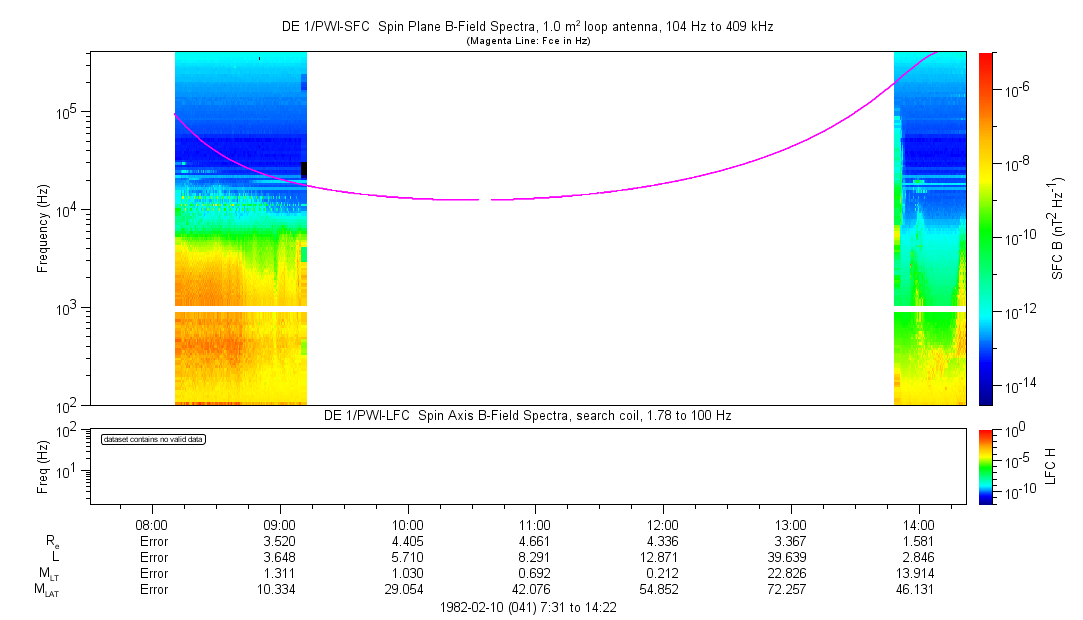Click the MLT value 13.914

919,574
